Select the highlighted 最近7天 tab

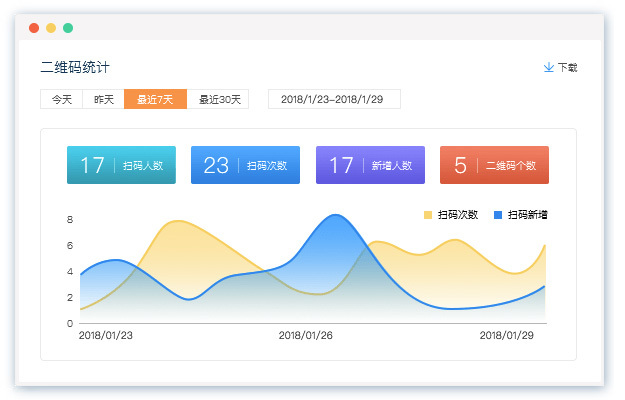click(155, 99)
